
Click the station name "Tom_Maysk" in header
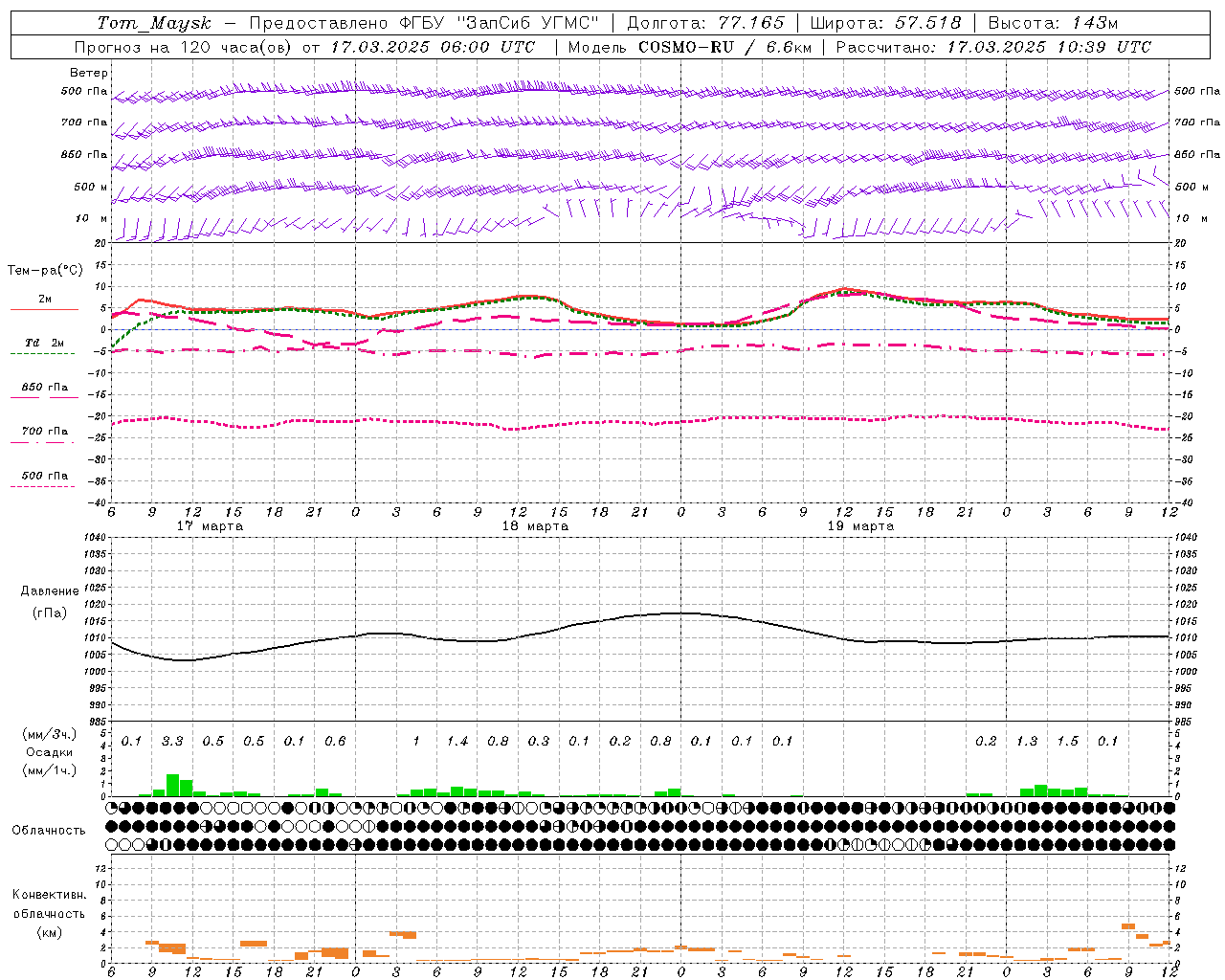coord(154,23)
